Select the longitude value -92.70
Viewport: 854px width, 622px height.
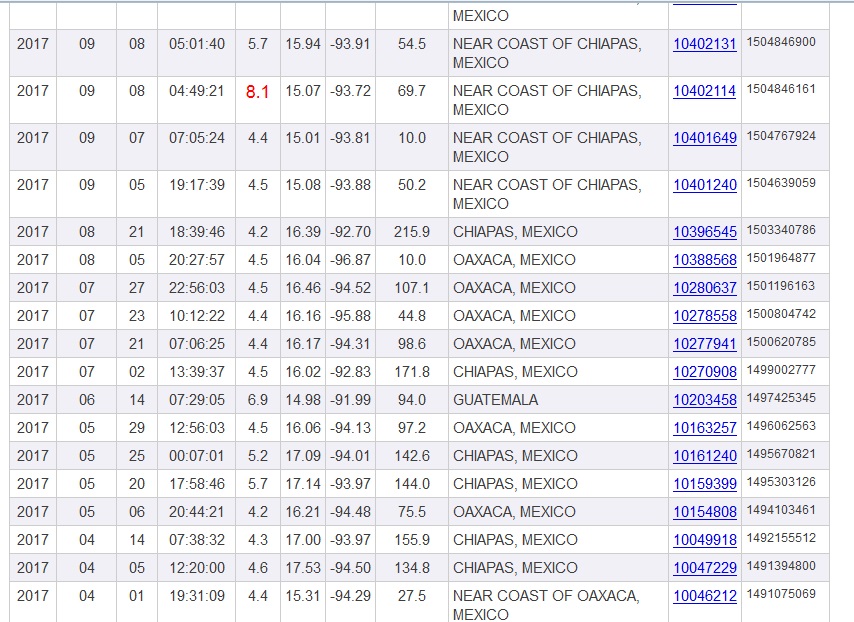(350, 232)
